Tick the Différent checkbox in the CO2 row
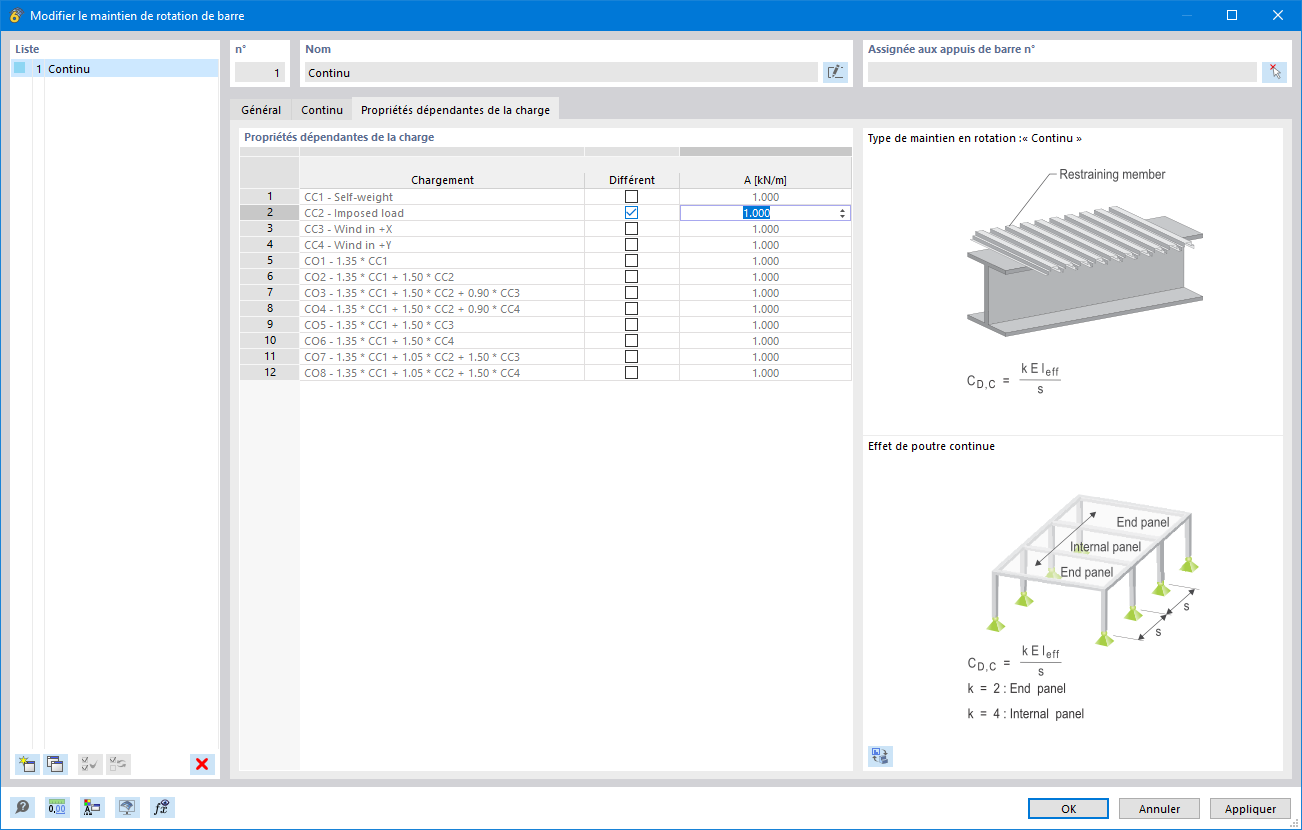 (x=631, y=277)
